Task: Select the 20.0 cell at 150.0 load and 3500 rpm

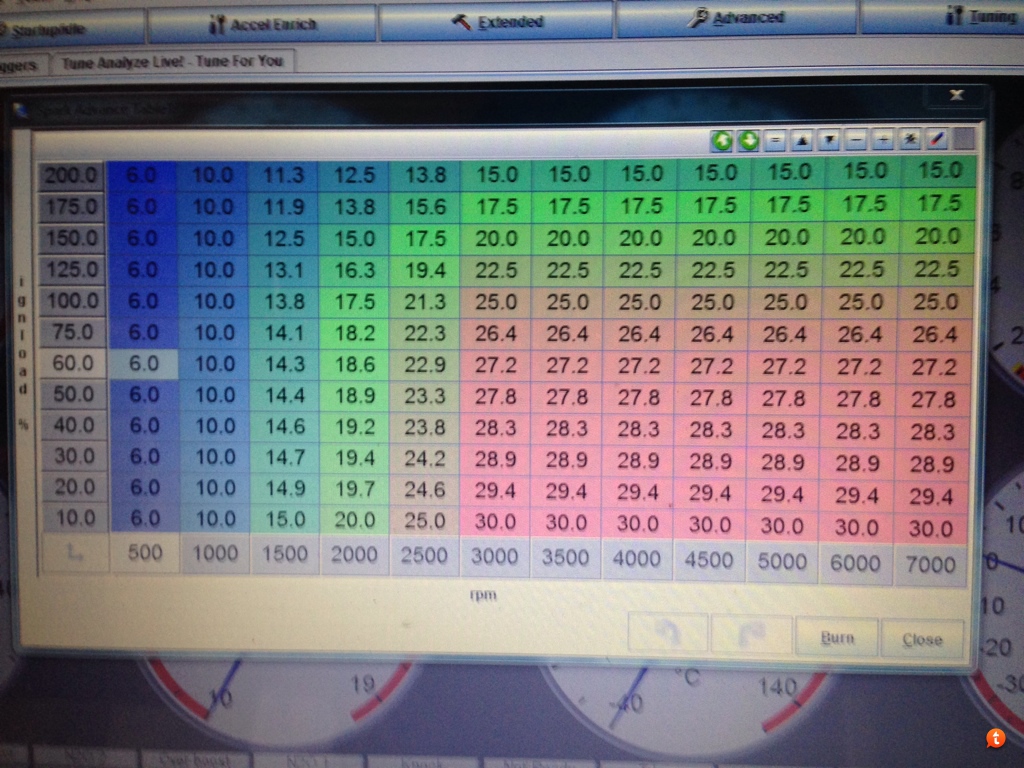Action: pos(568,238)
